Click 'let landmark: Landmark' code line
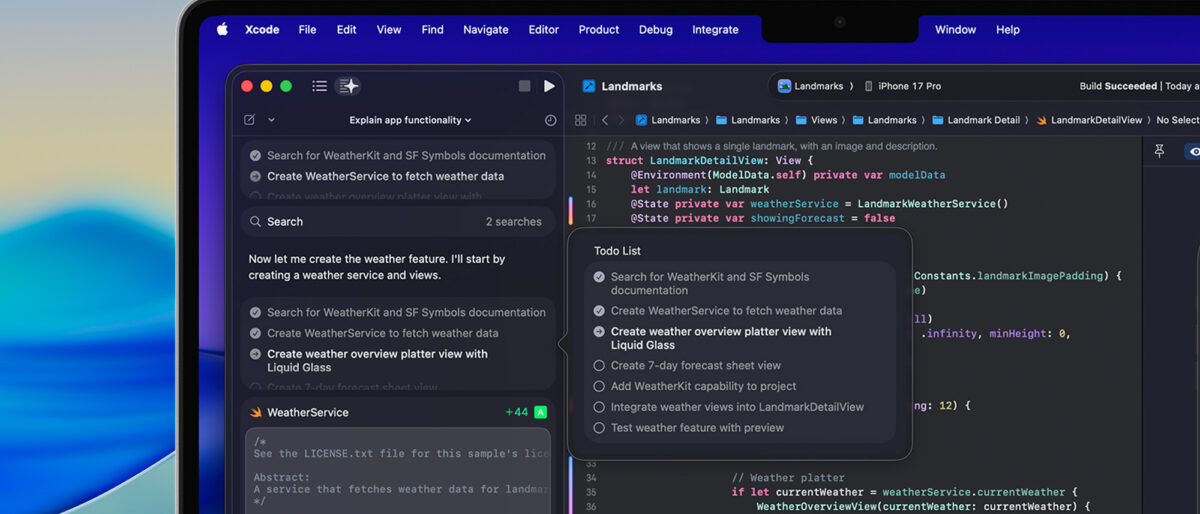Viewport: 1200px width, 514px height. pyautogui.click(x=700, y=189)
